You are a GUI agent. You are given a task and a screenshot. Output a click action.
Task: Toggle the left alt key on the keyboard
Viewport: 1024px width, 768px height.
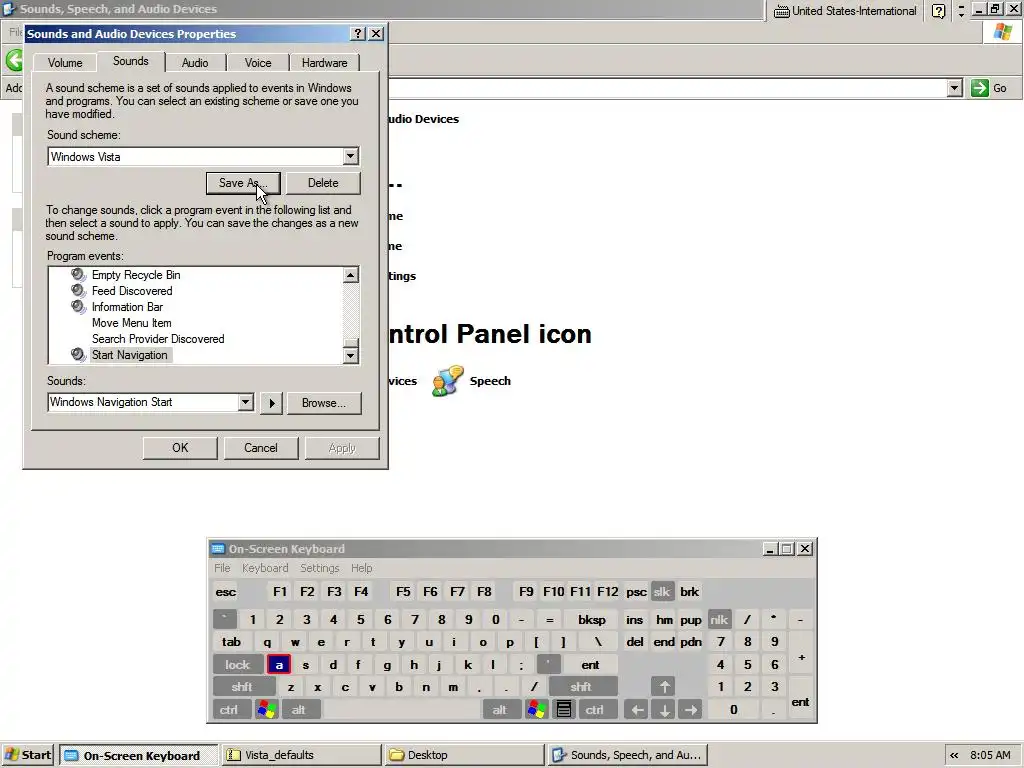300,709
